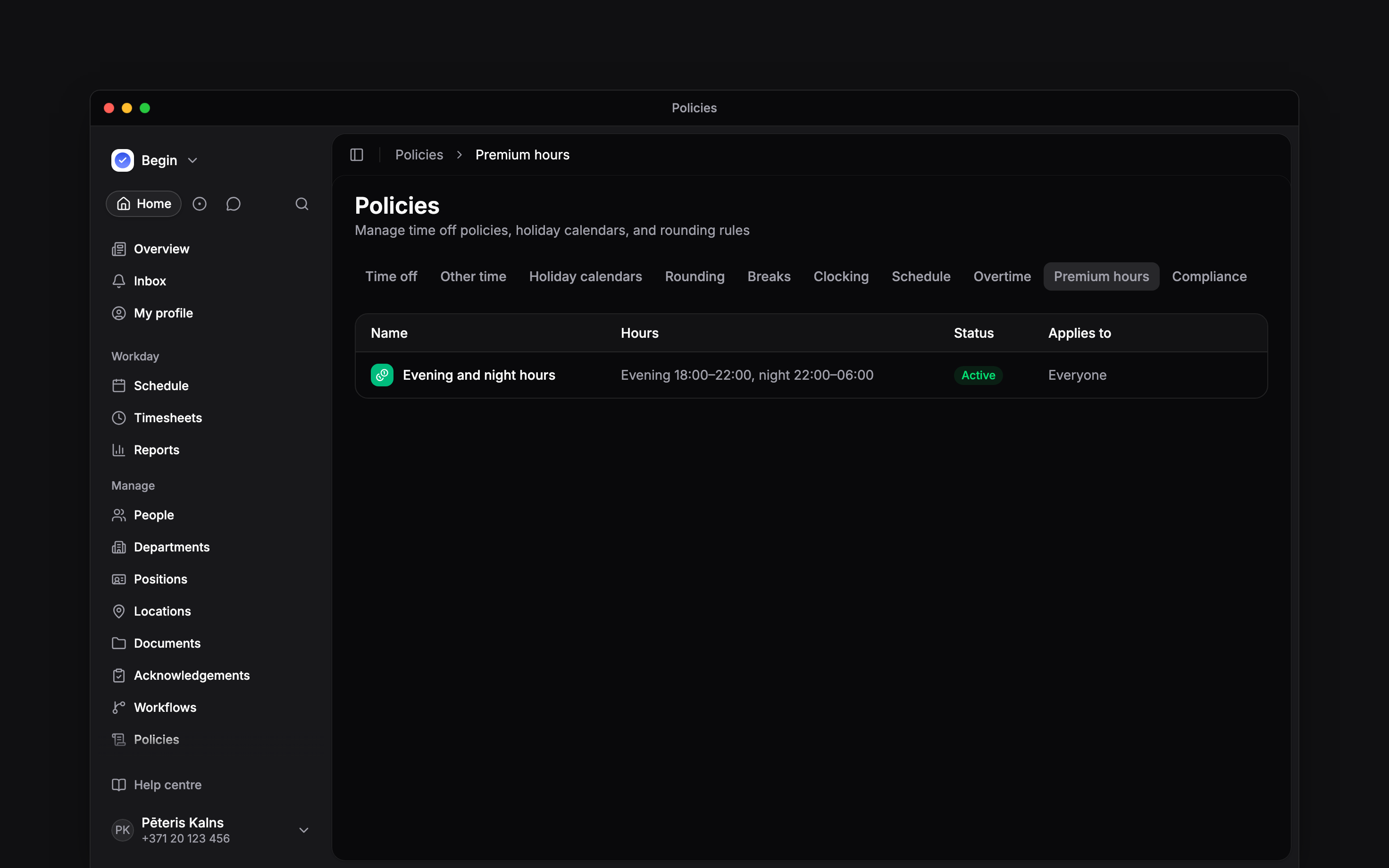Click the Name column header
1389x868 pixels.
pos(389,333)
